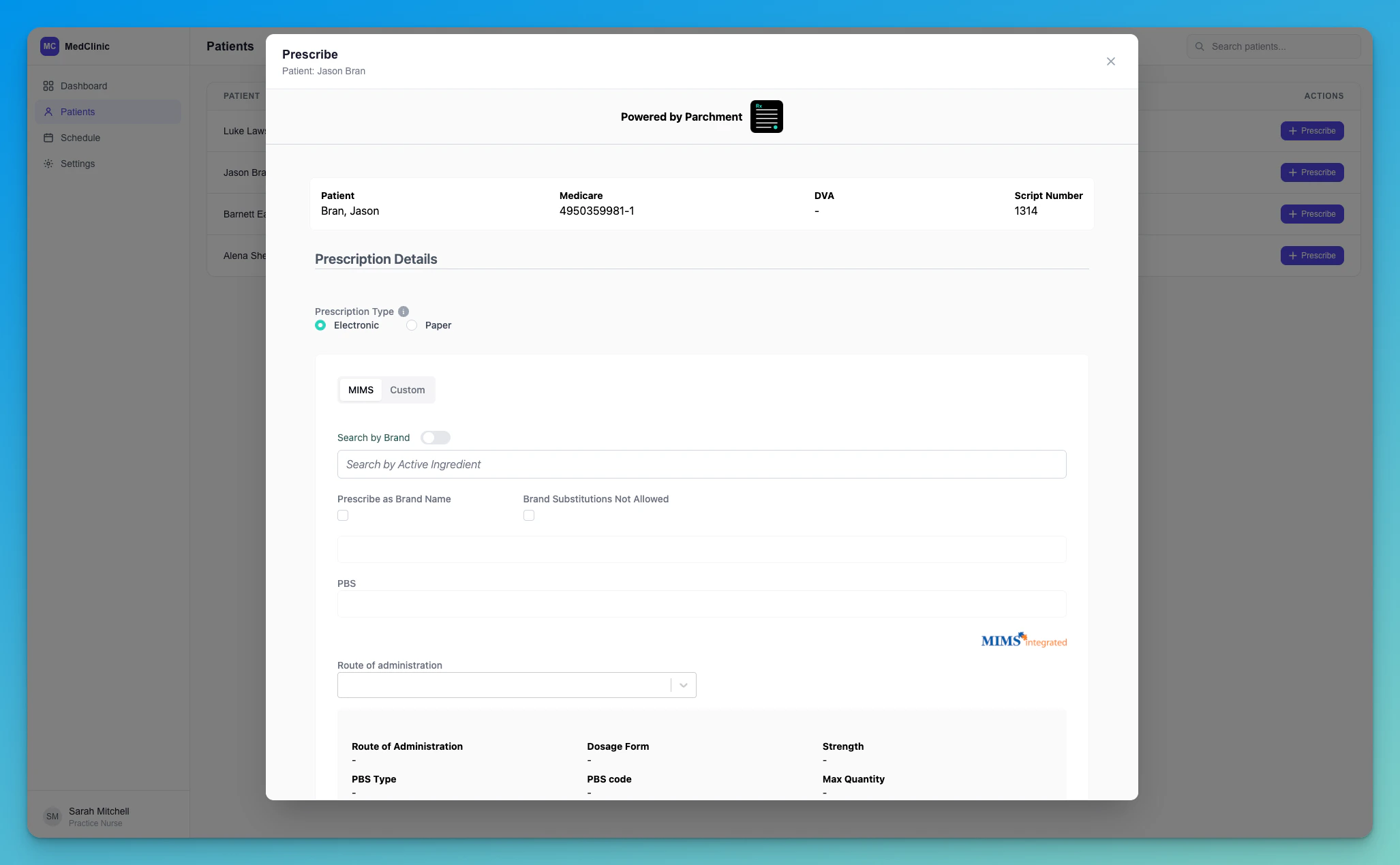1400x865 pixels.
Task: Expand Route of administration dropdown arrow
Action: click(684, 685)
